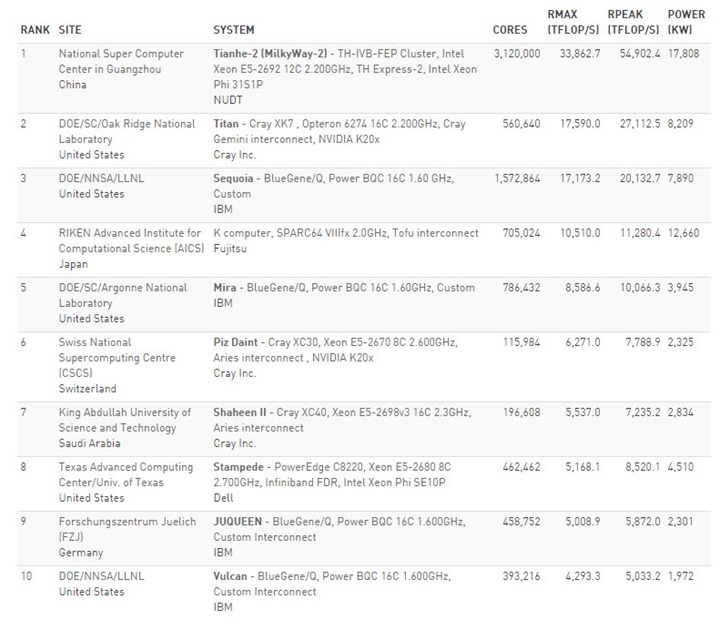This screenshot has height=620, width=720.
Task: Open the Titan system entry
Action: coord(226,124)
